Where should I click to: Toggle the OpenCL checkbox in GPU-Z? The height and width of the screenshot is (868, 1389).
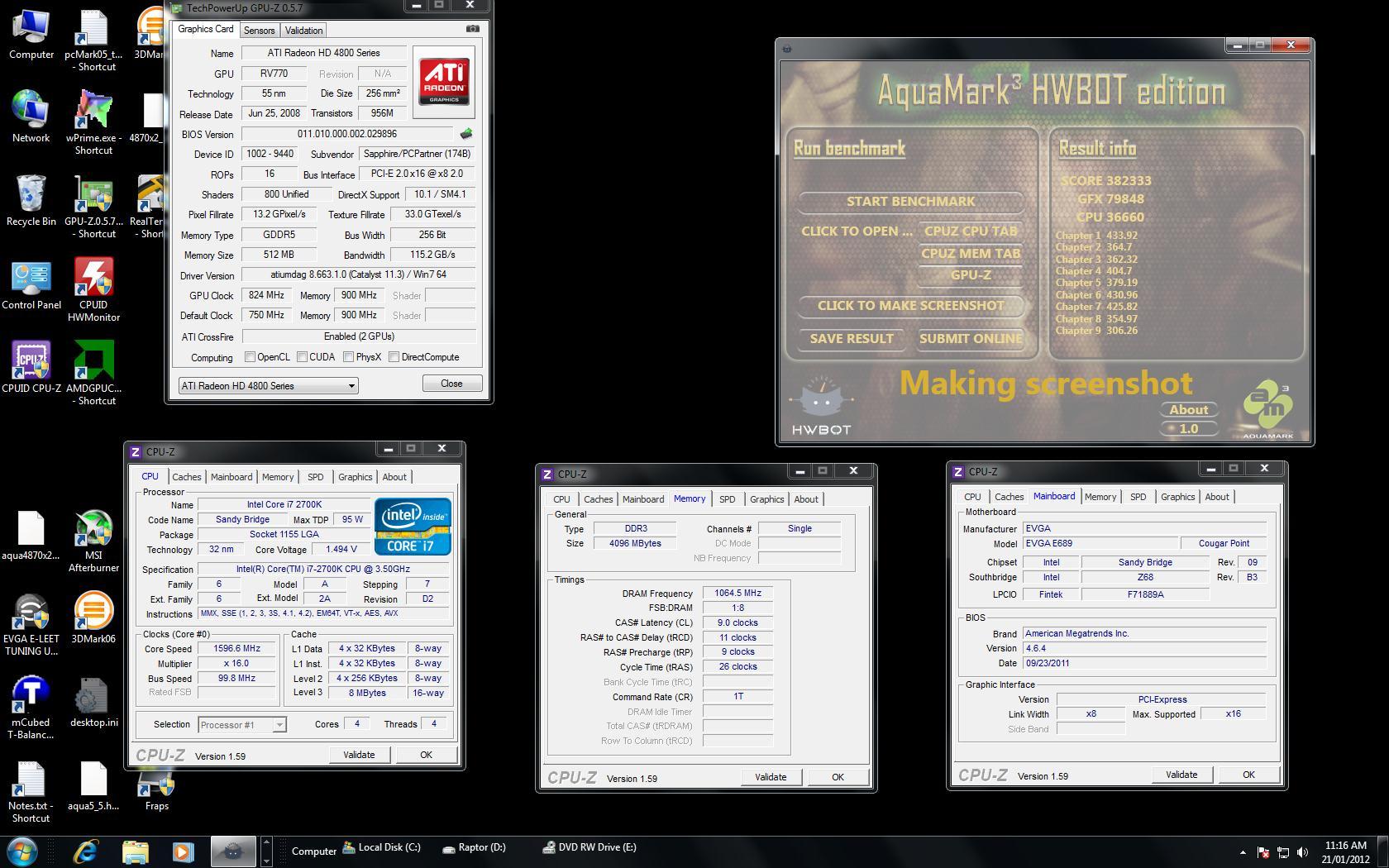(x=250, y=357)
